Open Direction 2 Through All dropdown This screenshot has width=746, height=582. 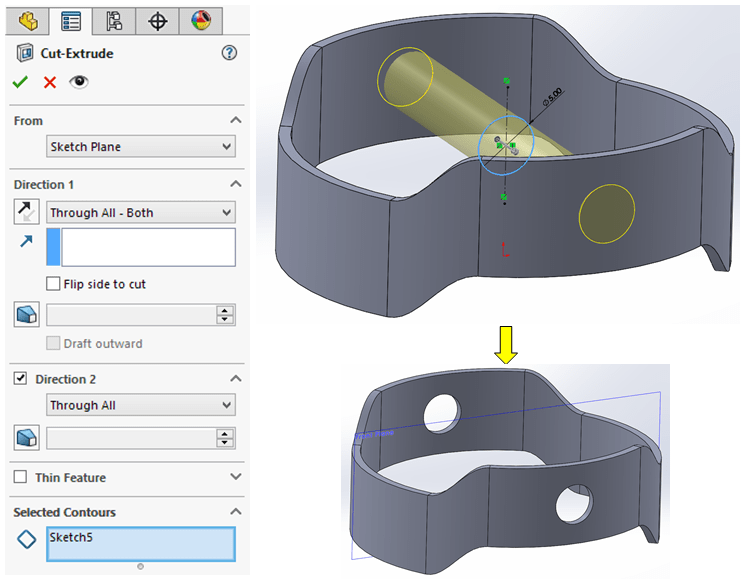tap(141, 405)
